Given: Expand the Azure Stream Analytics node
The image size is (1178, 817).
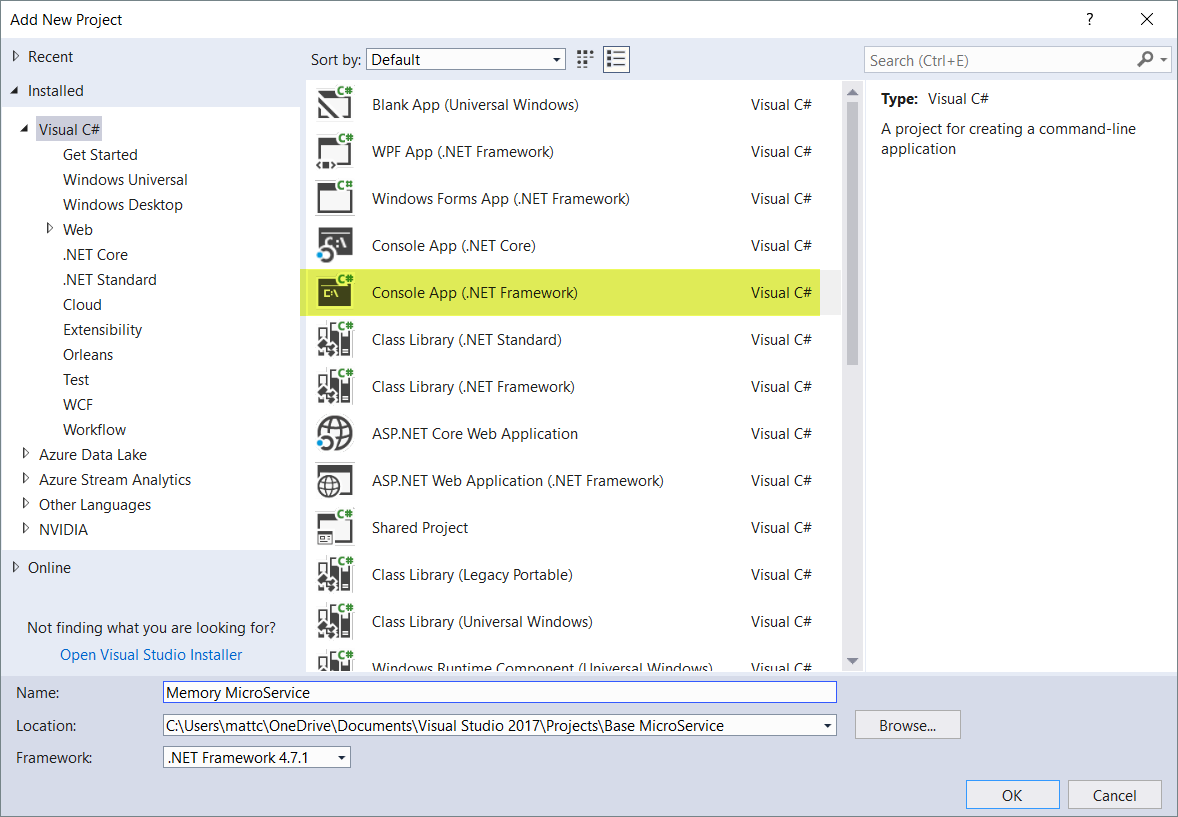Looking at the screenshot, I should point(26,479).
